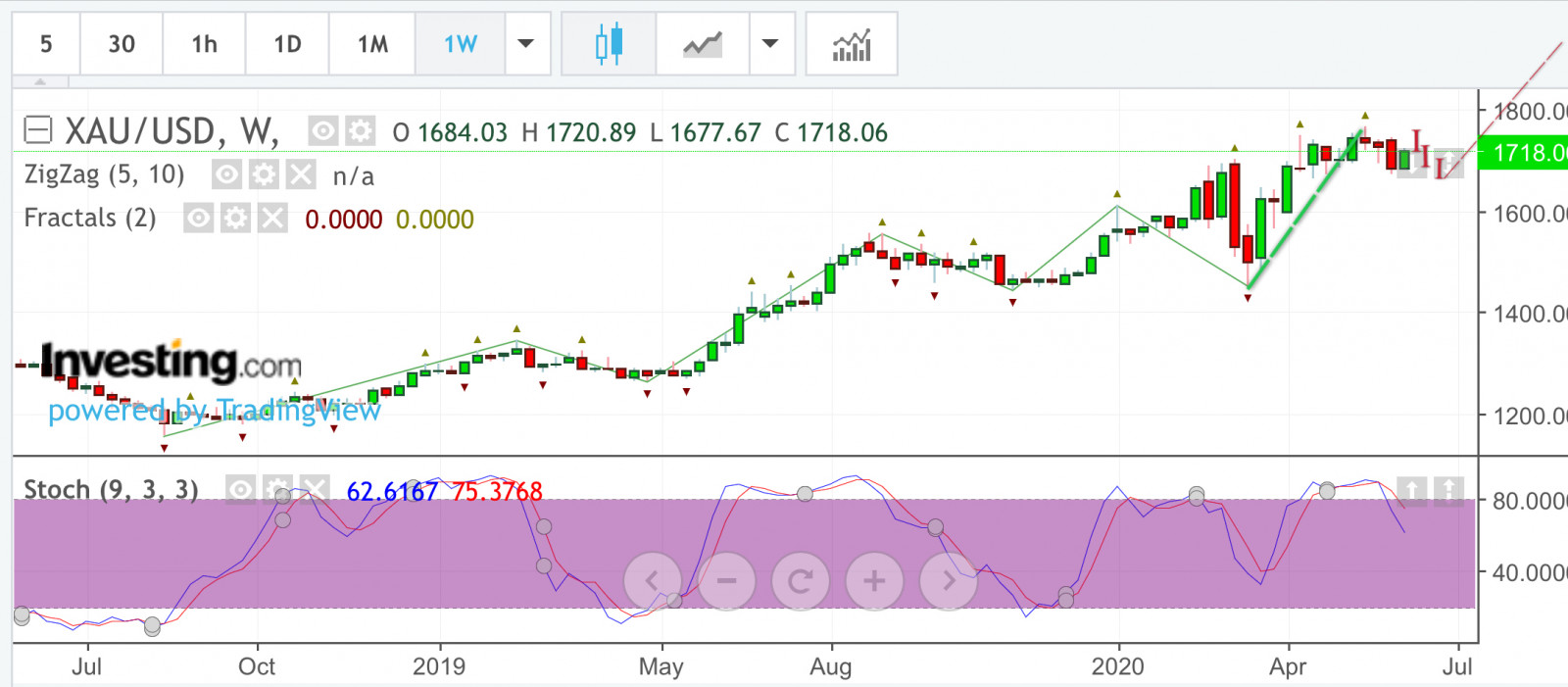The image size is (1568, 687).
Task: Toggle XAU/USD series visibility eye
Action: pyautogui.click(x=323, y=131)
